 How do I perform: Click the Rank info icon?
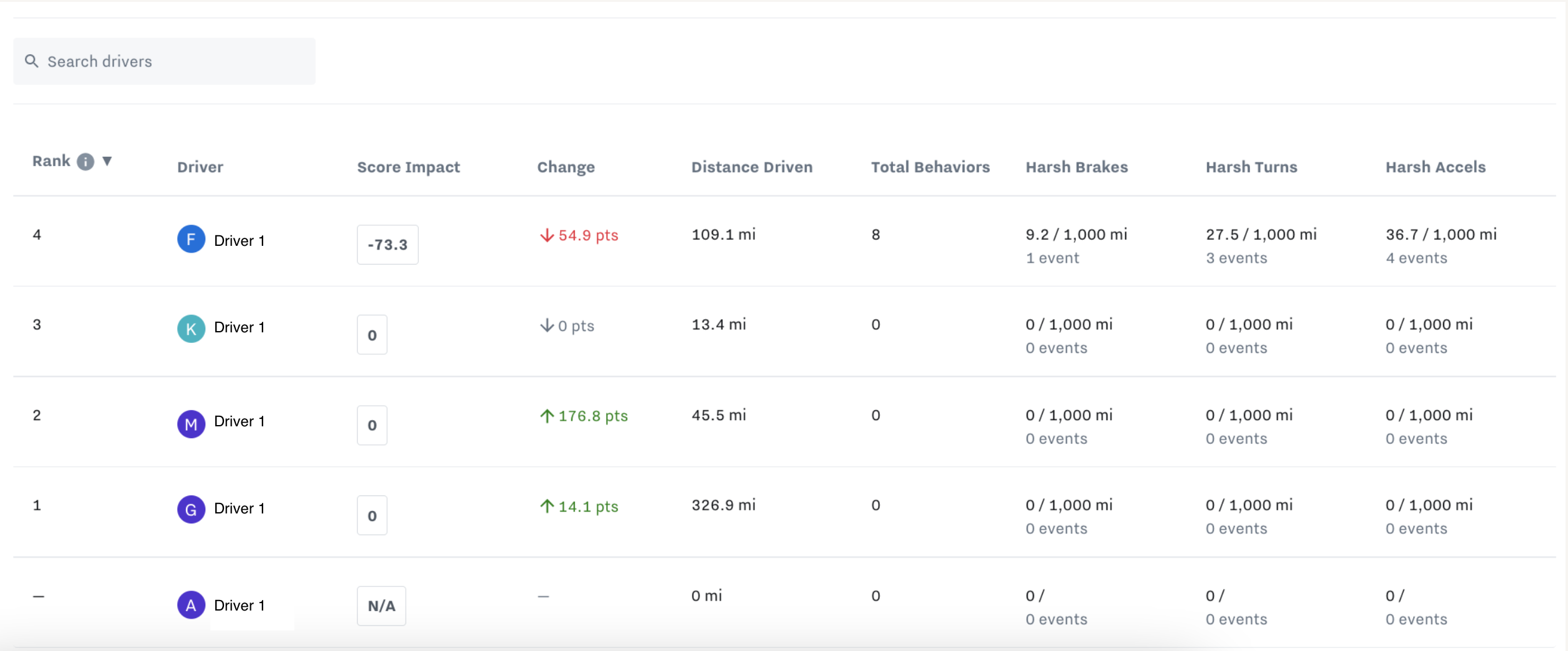click(x=85, y=162)
